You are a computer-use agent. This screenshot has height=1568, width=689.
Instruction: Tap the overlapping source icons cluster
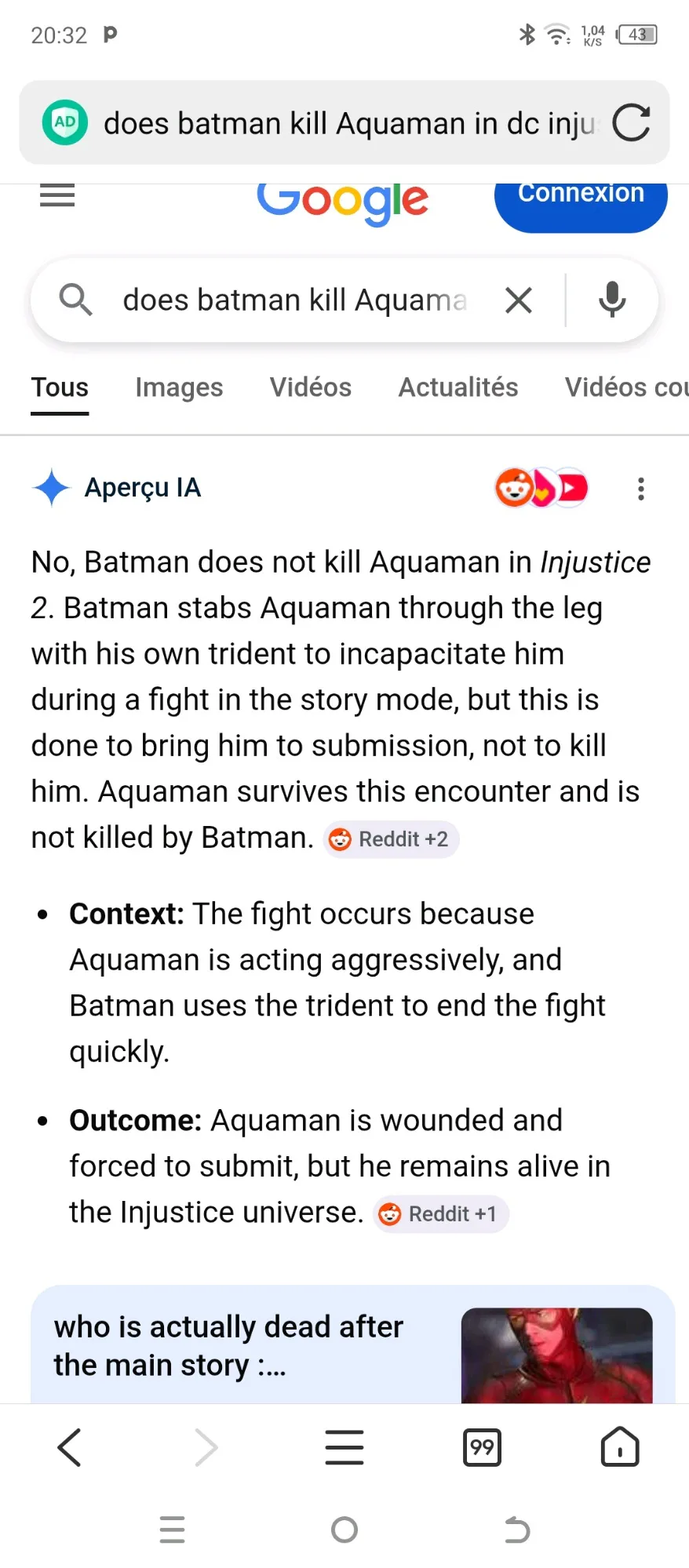541,488
